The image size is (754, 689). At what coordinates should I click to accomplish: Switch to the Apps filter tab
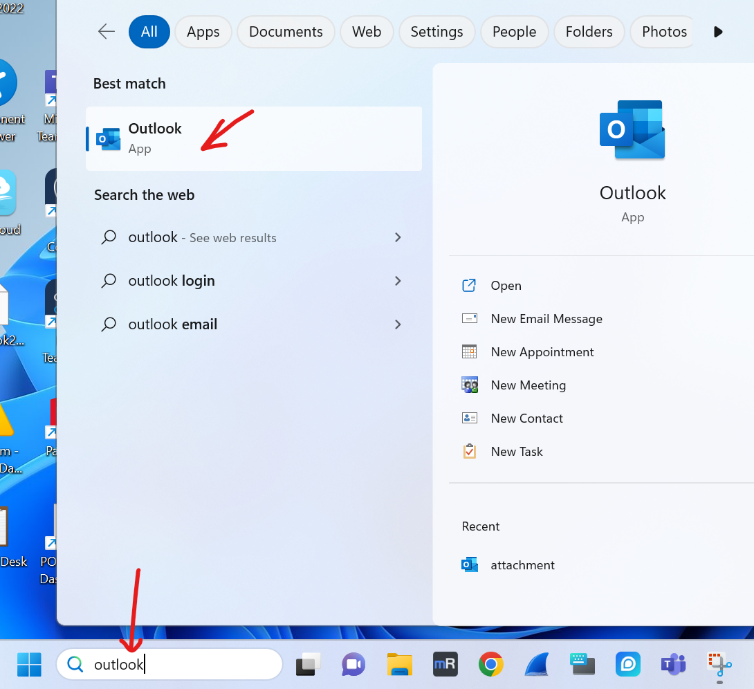point(203,32)
